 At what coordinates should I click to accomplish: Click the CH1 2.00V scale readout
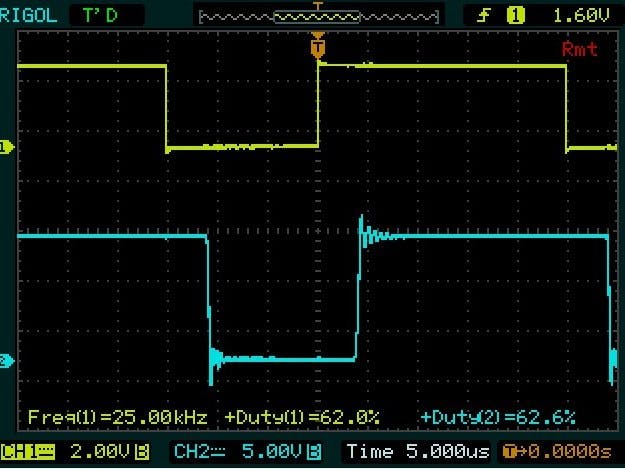click(100, 452)
